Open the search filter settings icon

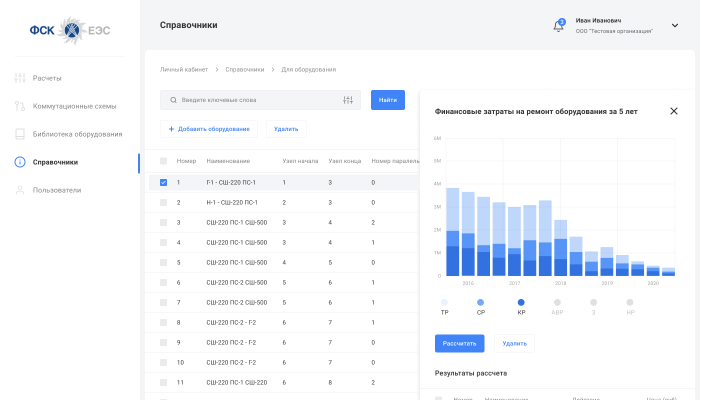coord(348,100)
